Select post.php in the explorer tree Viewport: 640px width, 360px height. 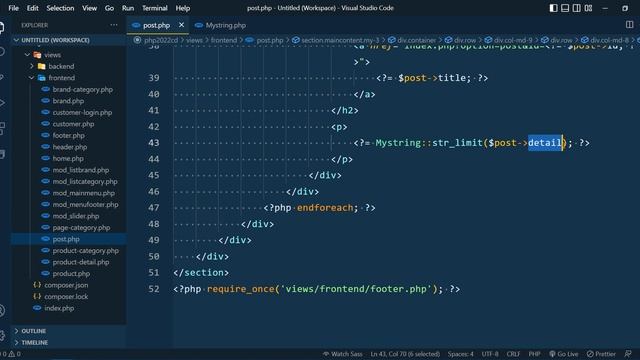pos(69,239)
